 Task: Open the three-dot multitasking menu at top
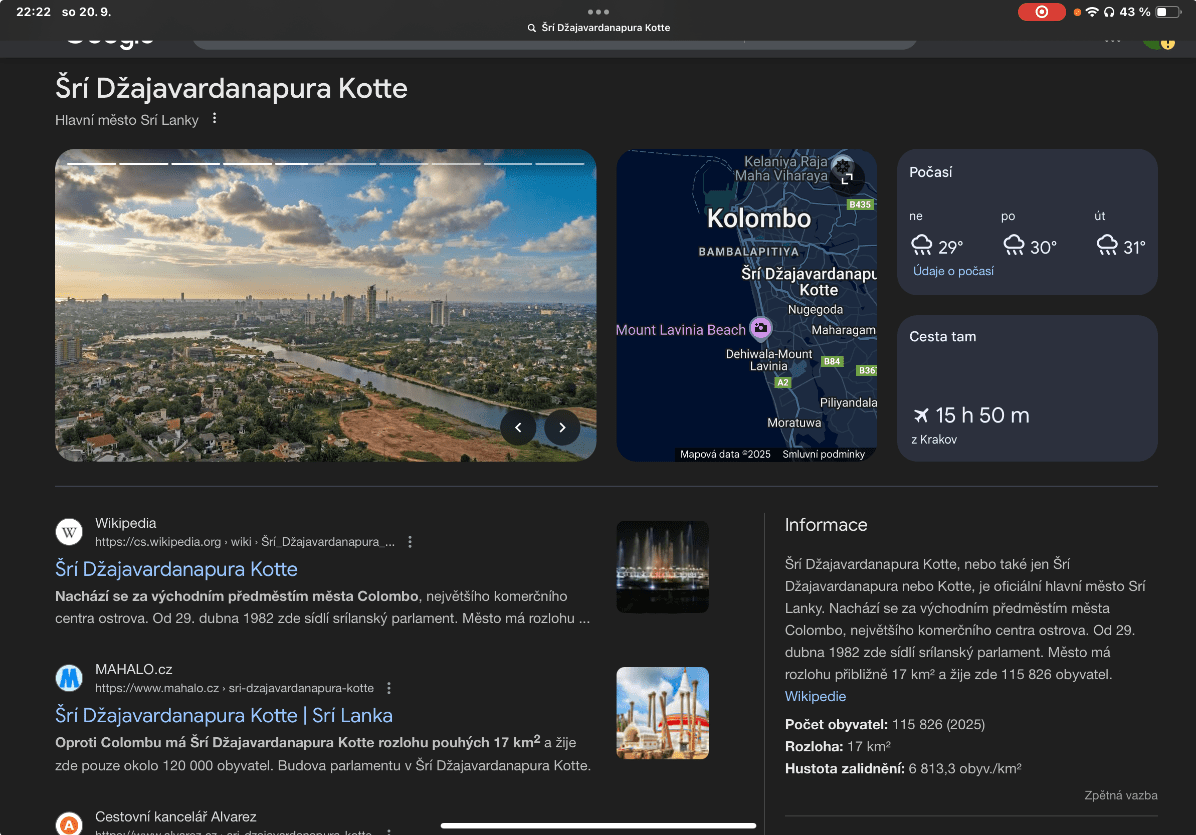598,11
